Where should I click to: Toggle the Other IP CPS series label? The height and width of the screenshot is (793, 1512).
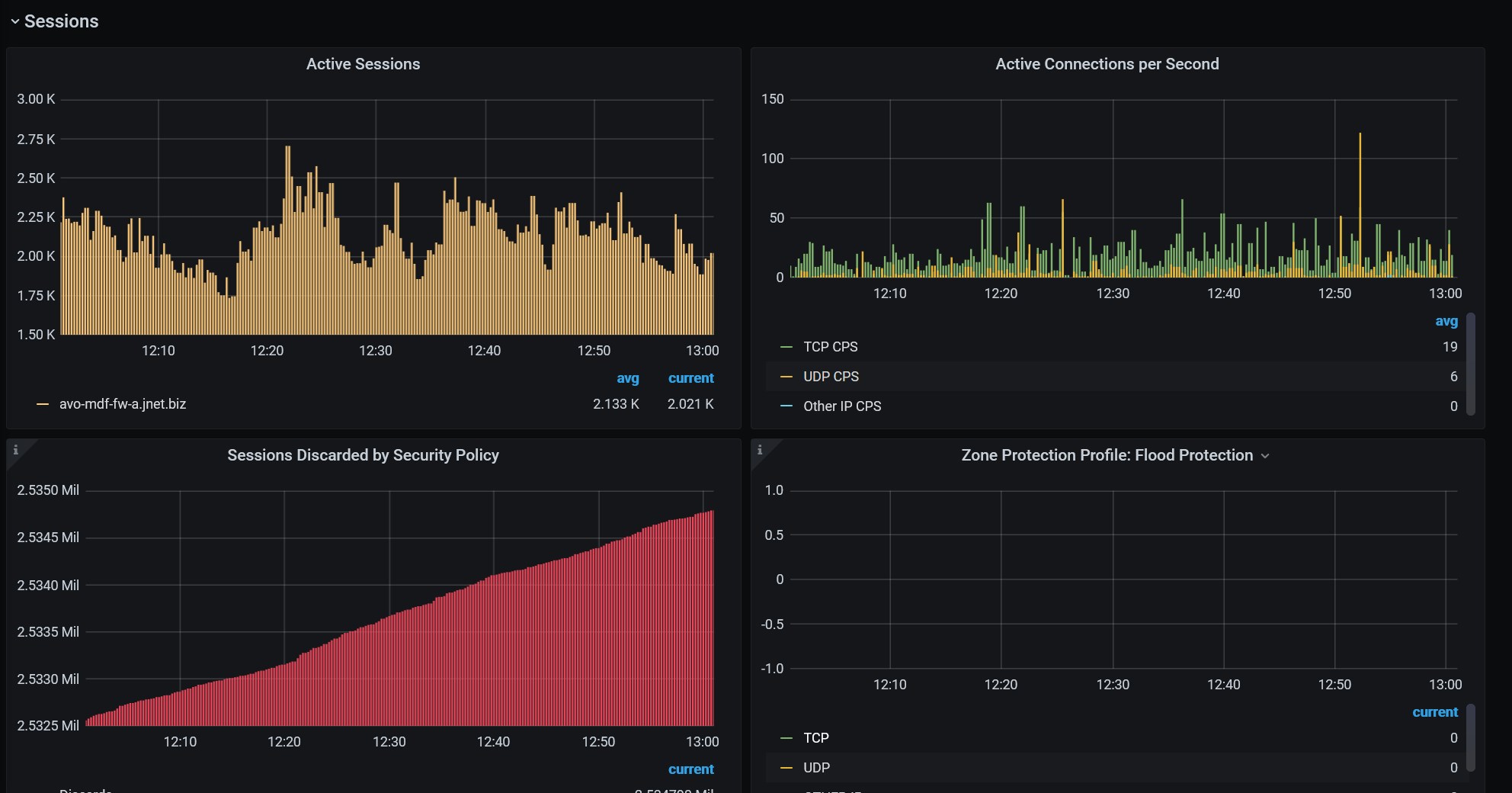point(841,406)
